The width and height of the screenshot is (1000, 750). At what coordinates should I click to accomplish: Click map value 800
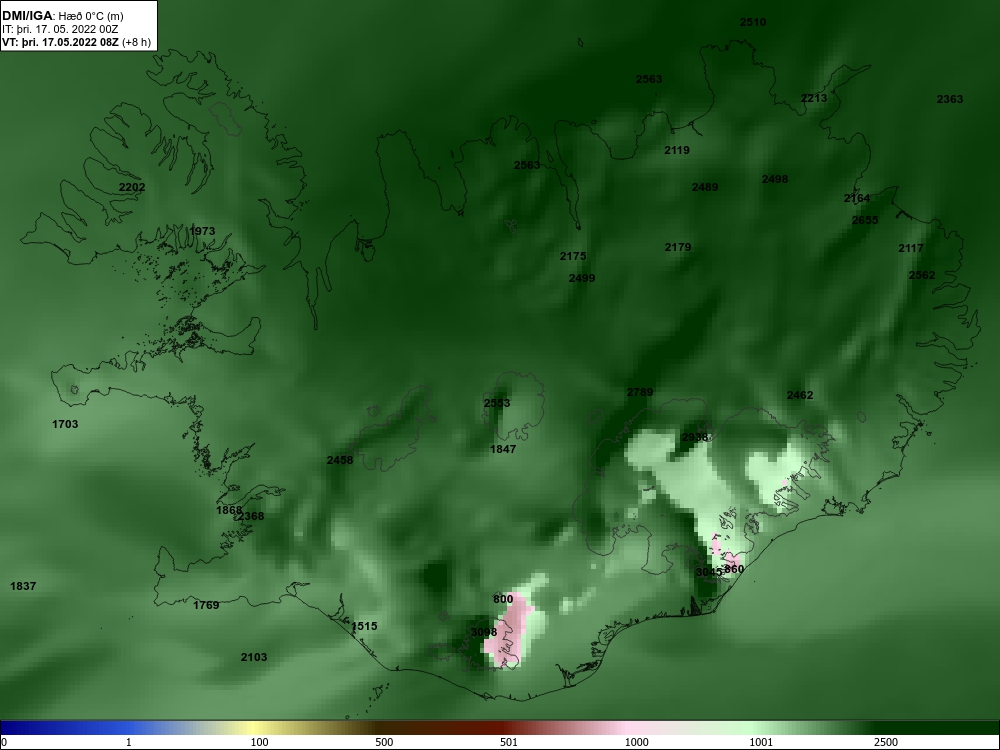[x=503, y=599]
